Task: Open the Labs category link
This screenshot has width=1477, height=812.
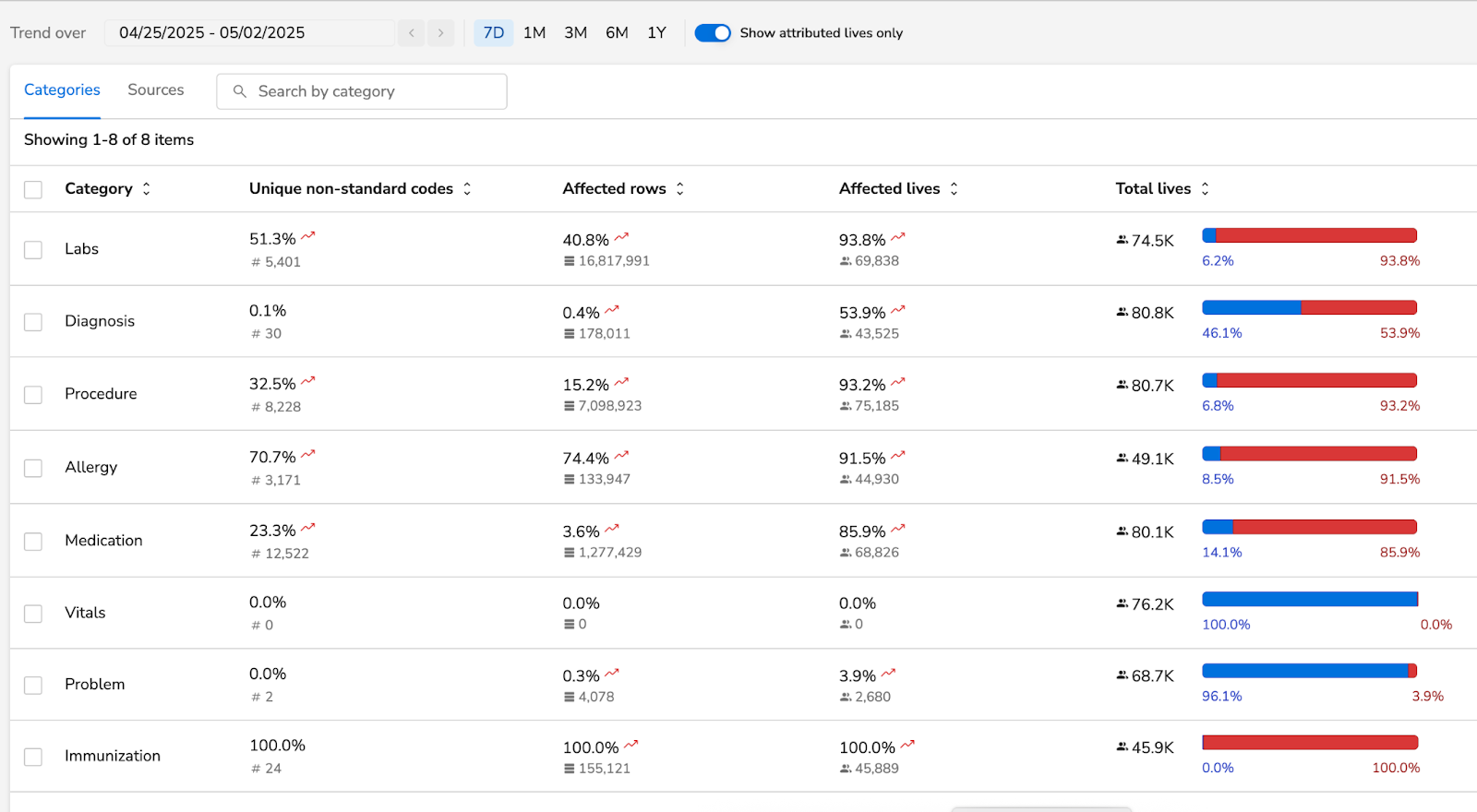Action: coord(81,249)
